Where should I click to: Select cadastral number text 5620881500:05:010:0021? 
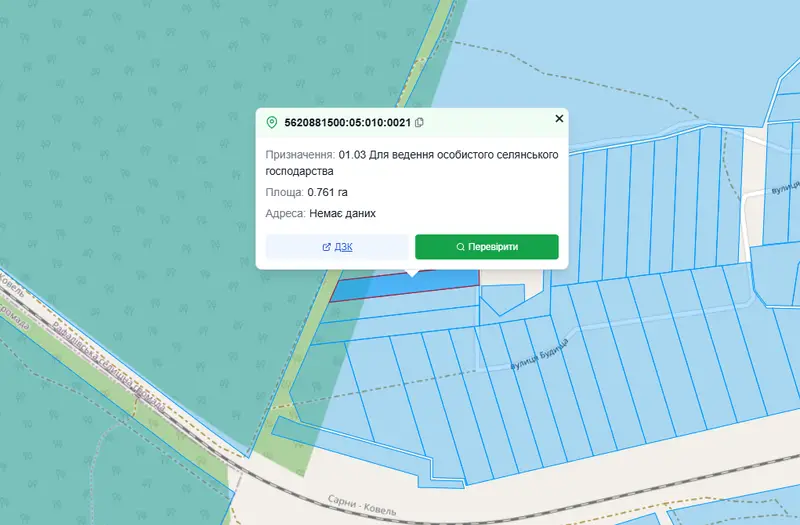tap(347, 122)
